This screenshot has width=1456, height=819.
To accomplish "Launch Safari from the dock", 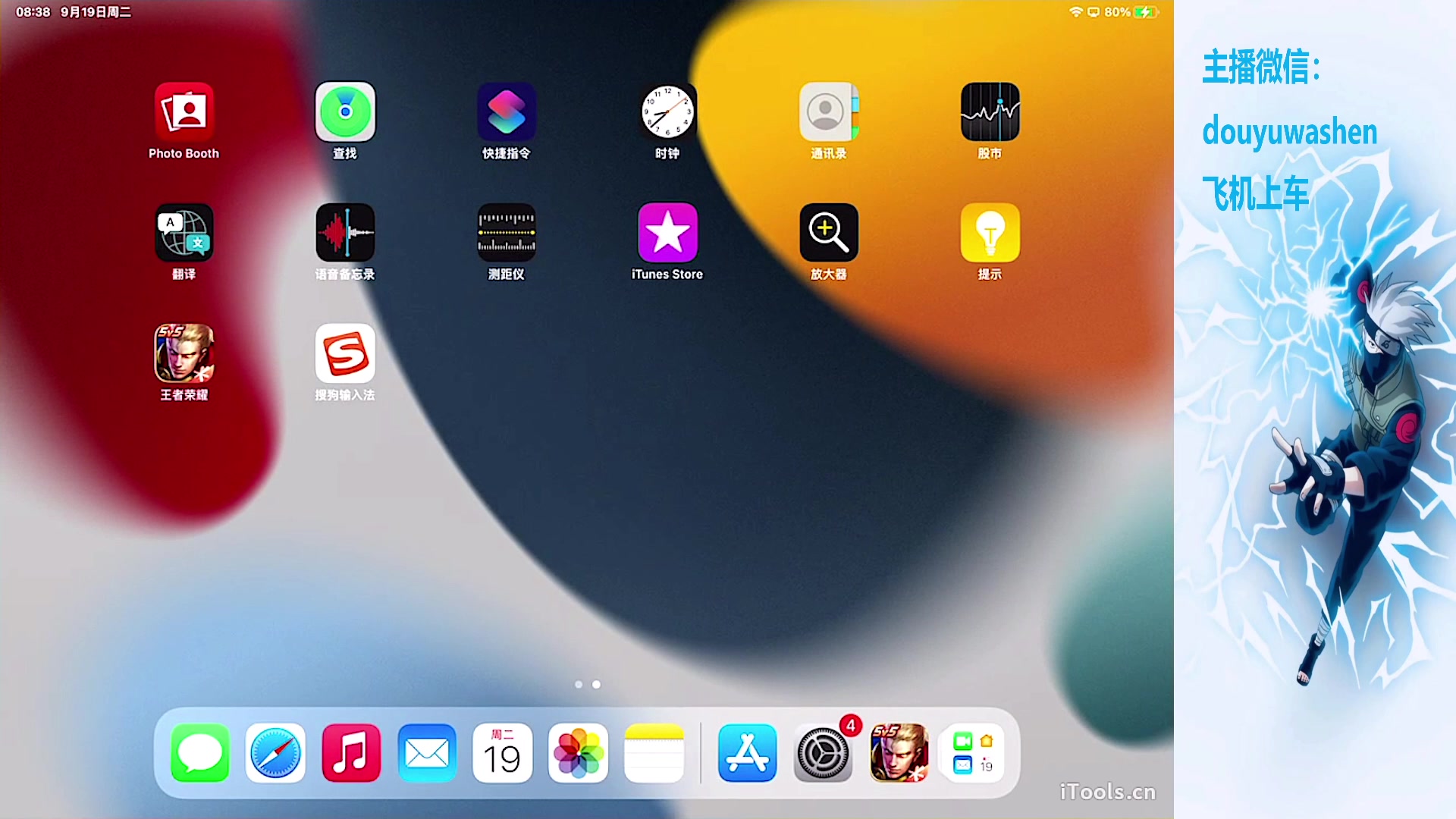I will [275, 753].
